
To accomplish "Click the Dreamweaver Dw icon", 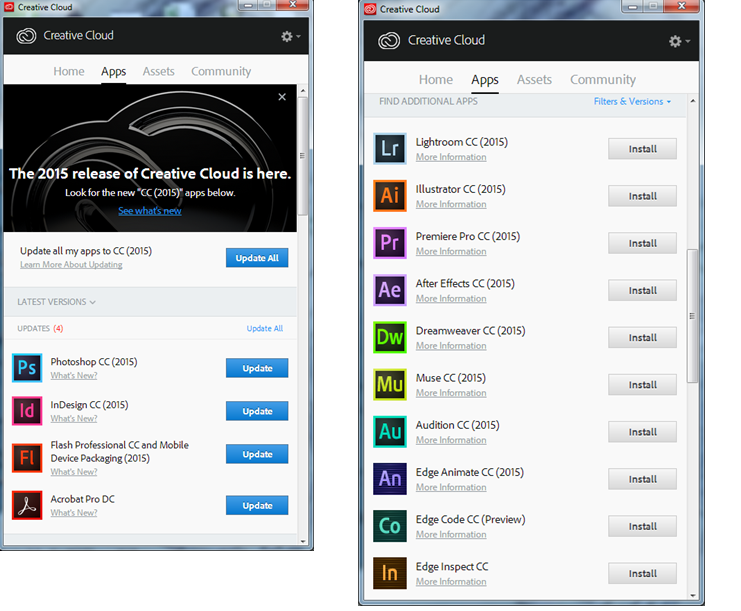I will 390,337.
